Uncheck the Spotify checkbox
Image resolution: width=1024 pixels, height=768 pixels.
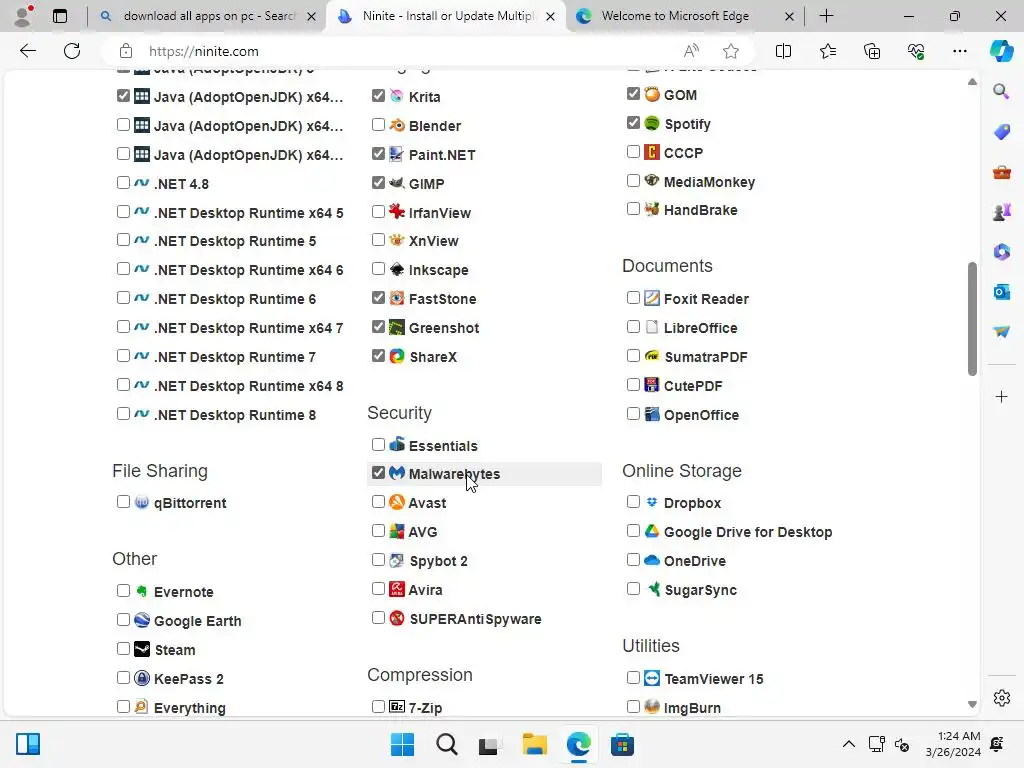[x=633, y=122]
